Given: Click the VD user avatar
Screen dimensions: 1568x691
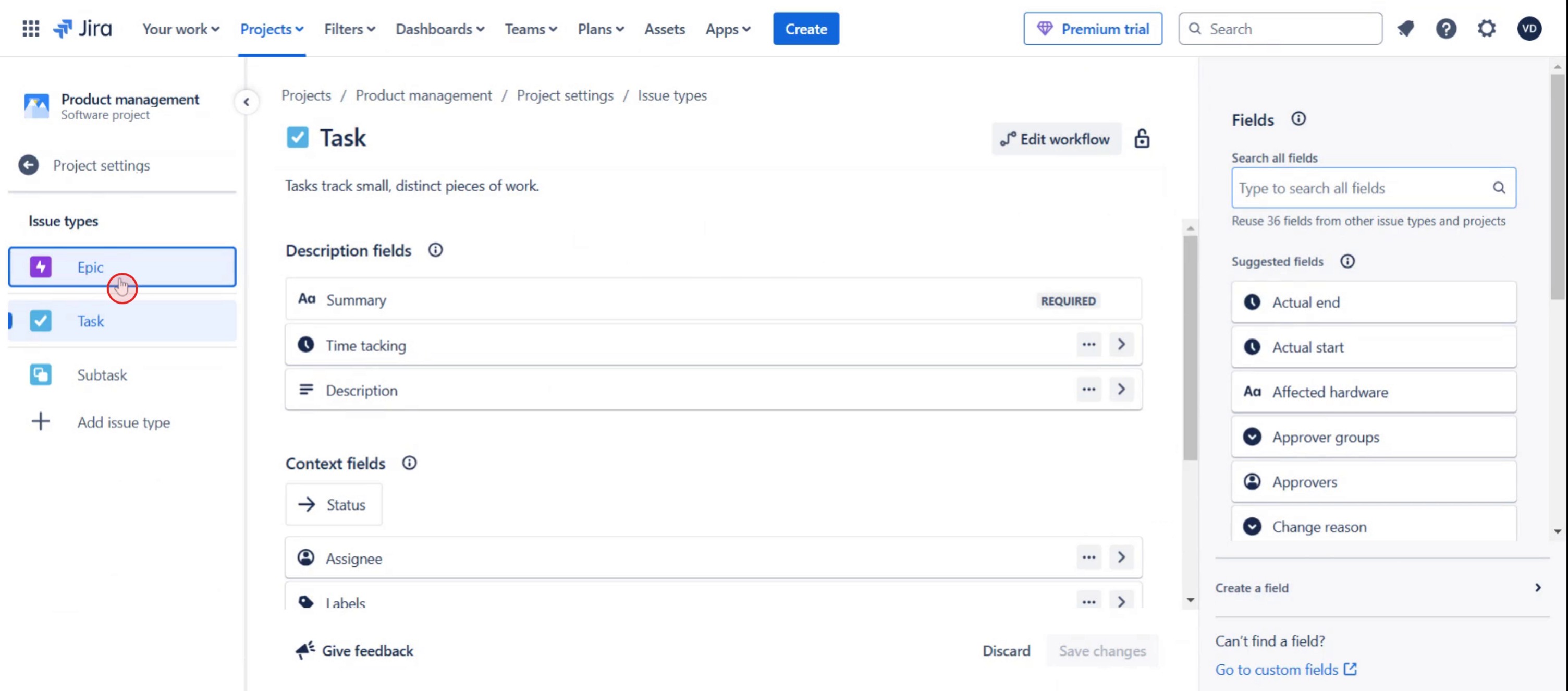Looking at the screenshot, I should [1528, 29].
